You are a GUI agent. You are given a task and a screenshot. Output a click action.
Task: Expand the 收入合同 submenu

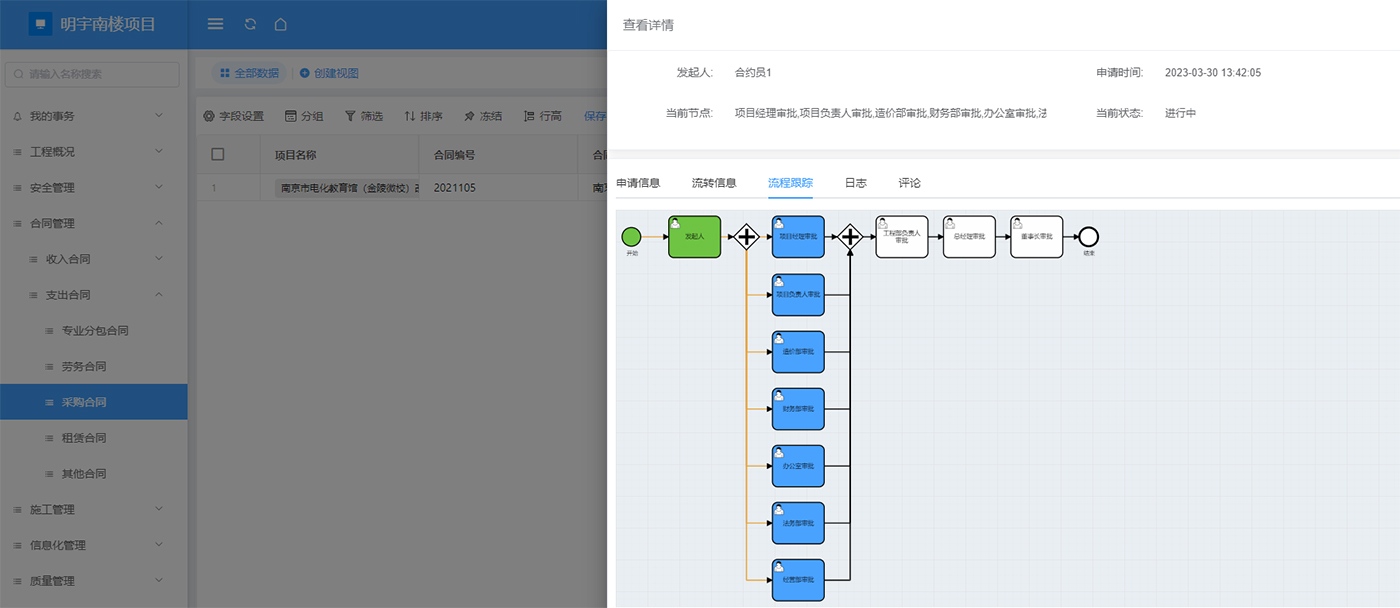click(x=93, y=259)
